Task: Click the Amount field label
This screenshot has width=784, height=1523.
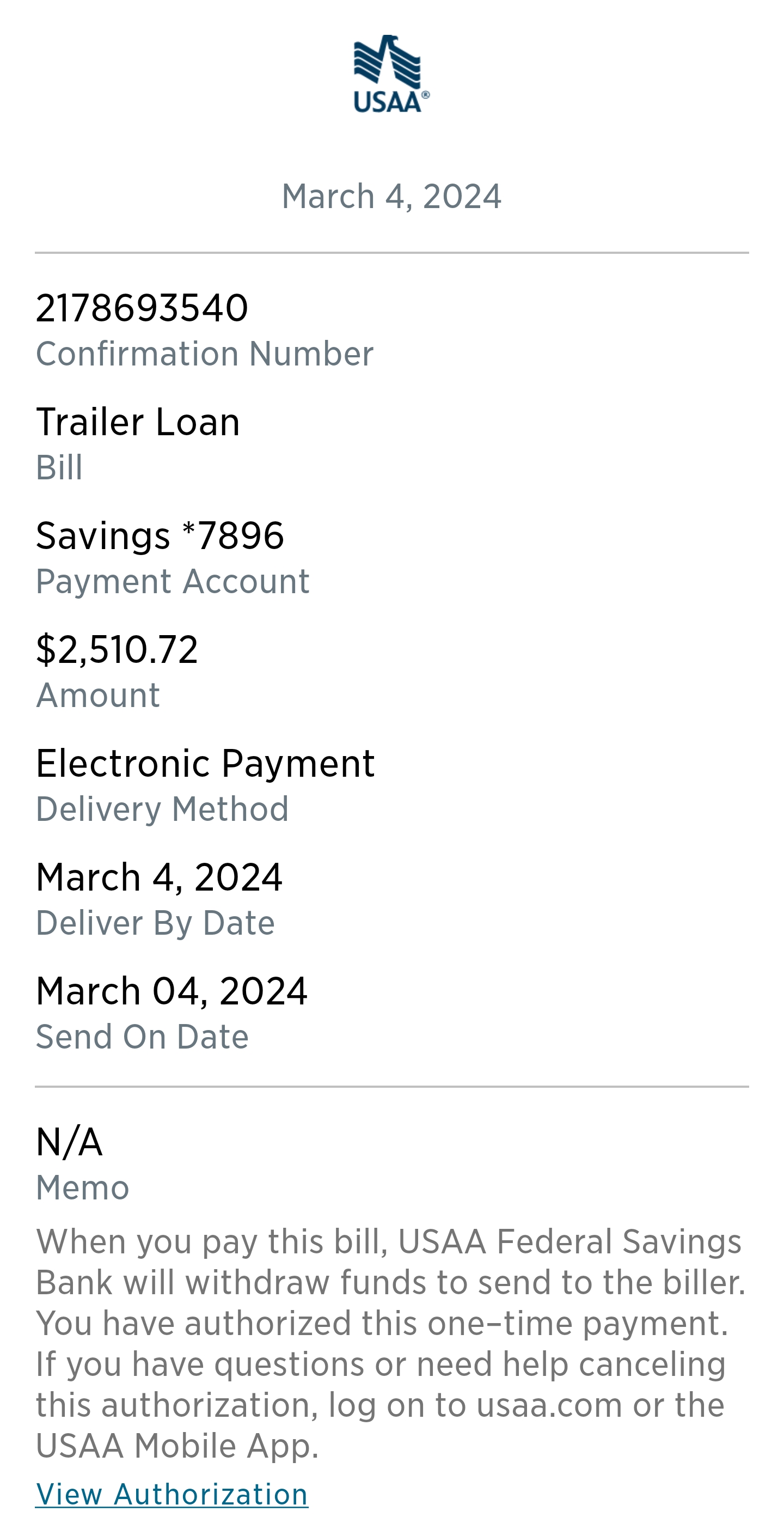Action: (98, 695)
